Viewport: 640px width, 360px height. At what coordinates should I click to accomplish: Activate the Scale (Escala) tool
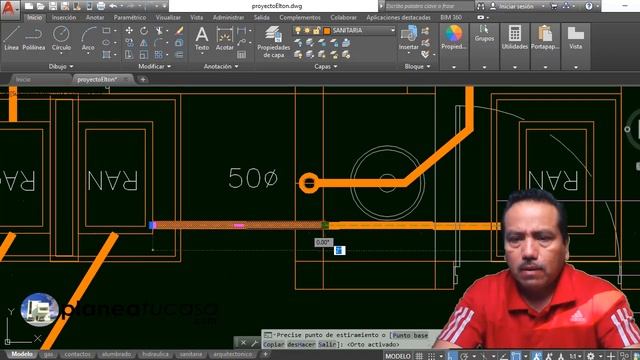144,54
